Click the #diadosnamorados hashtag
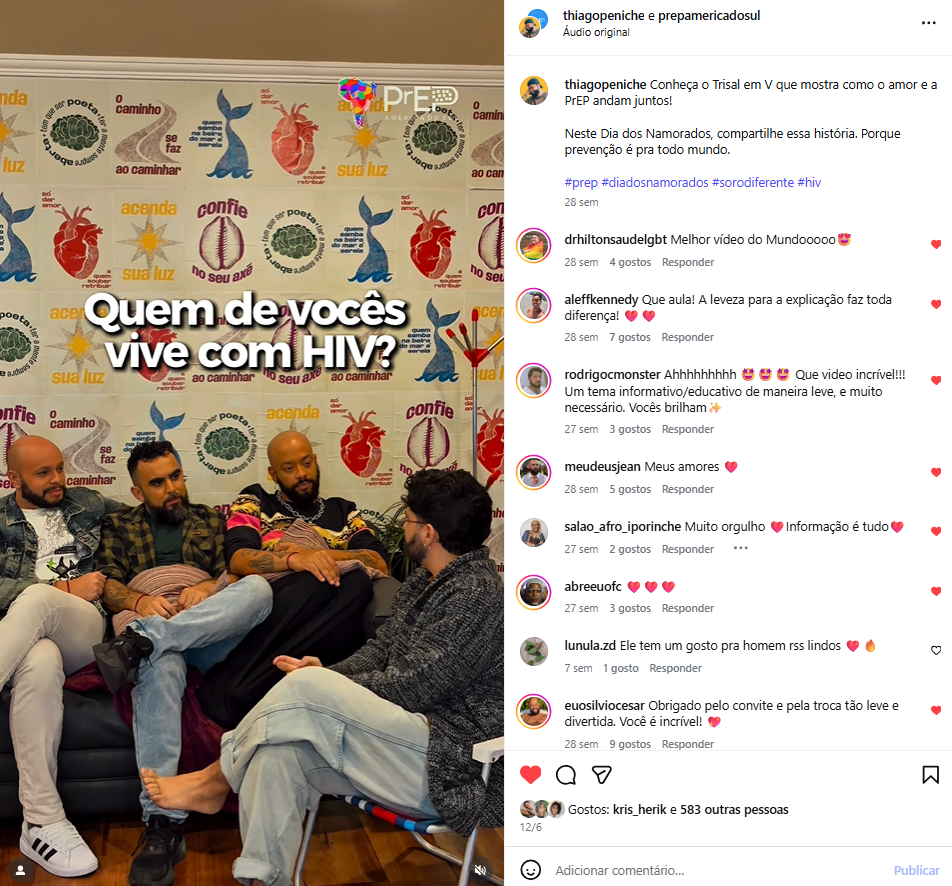The width and height of the screenshot is (952, 886). coord(654,182)
